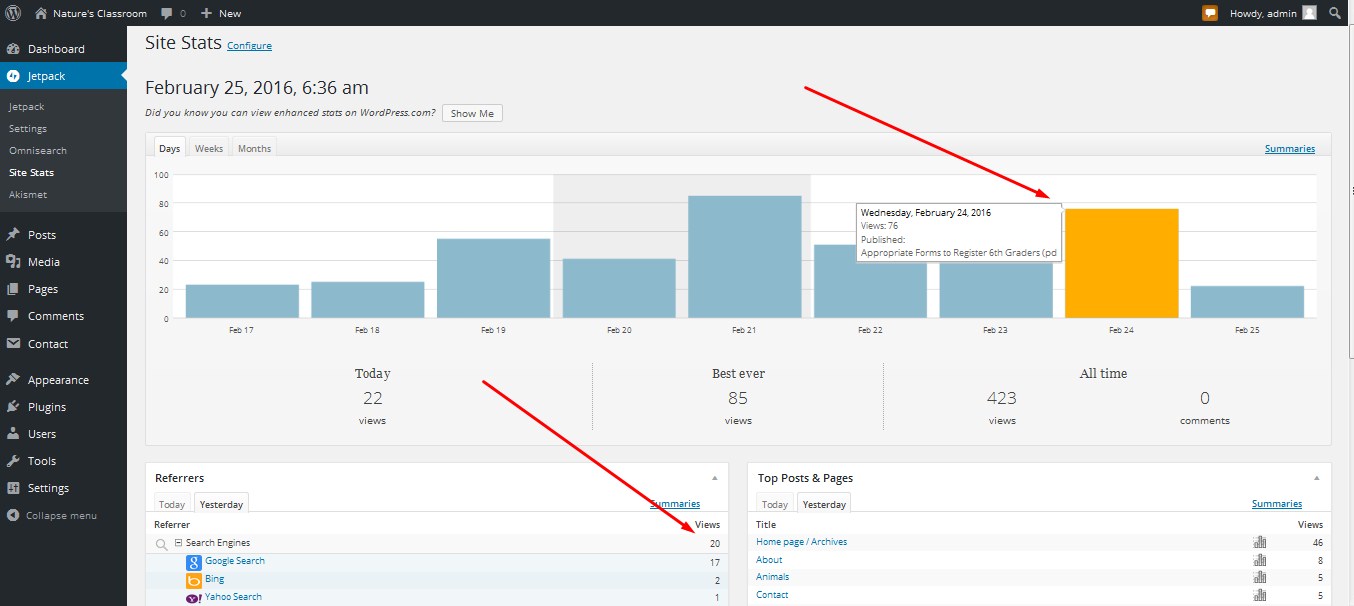Open the Google Search referrer link
The width and height of the screenshot is (1354, 606).
point(235,561)
